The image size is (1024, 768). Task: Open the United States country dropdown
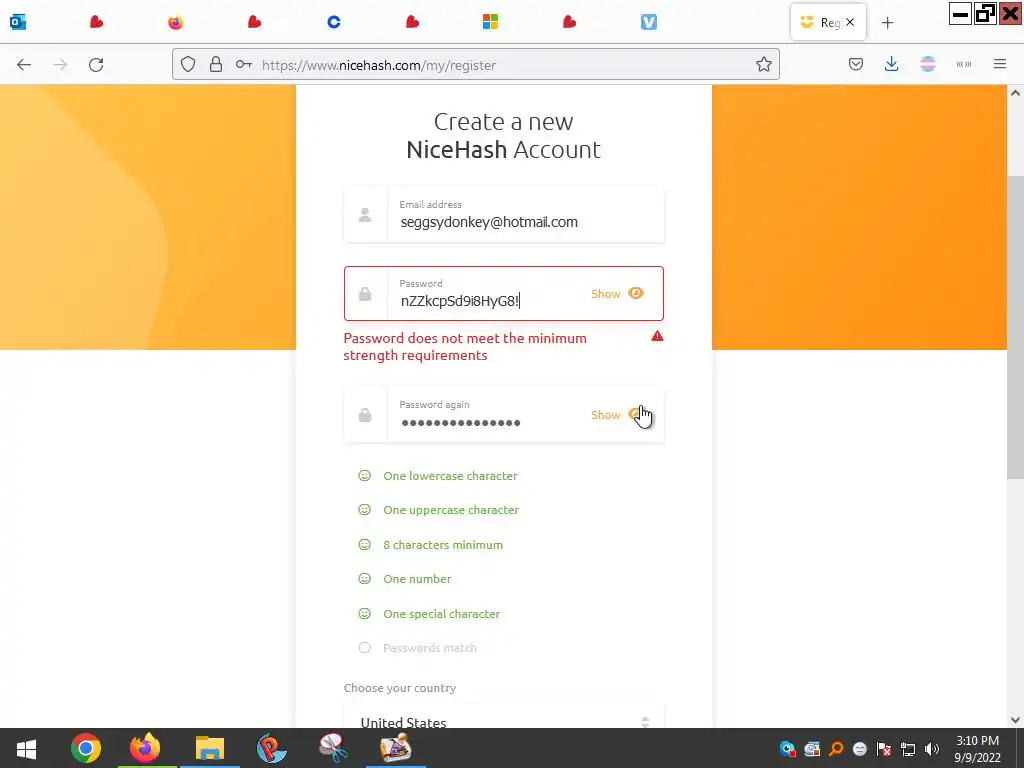(504, 716)
